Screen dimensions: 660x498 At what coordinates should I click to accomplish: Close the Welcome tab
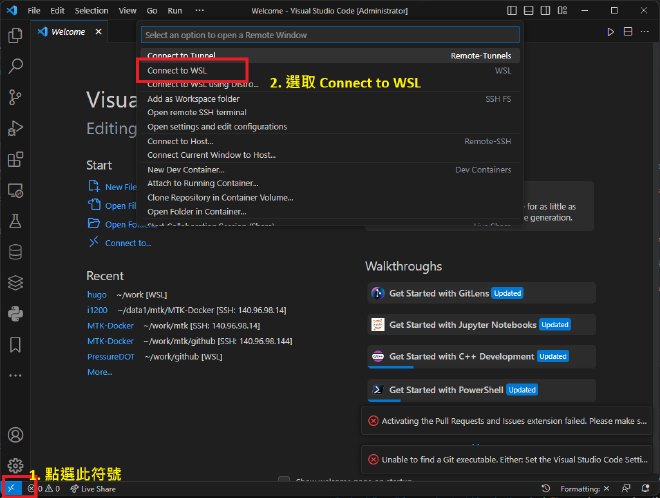click(98, 32)
